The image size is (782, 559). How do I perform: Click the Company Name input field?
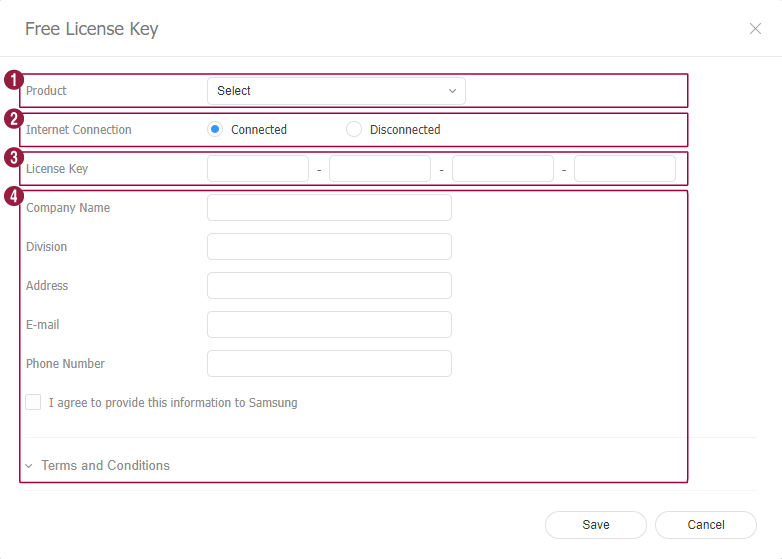pos(329,208)
